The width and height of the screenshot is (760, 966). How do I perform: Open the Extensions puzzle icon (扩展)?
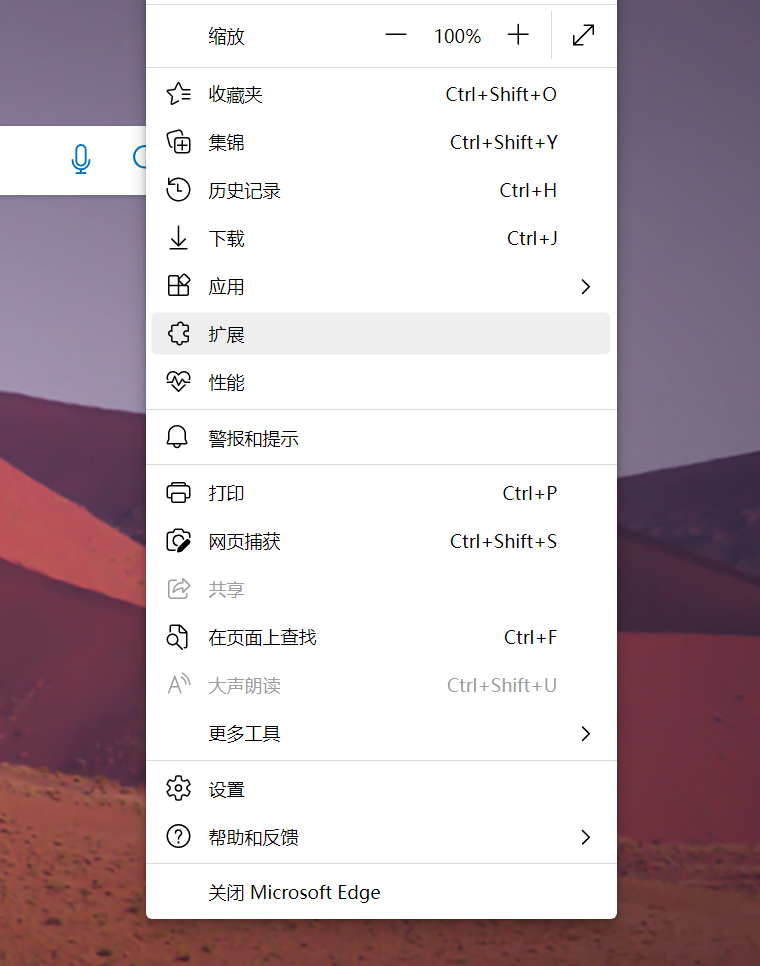pos(179,335)
